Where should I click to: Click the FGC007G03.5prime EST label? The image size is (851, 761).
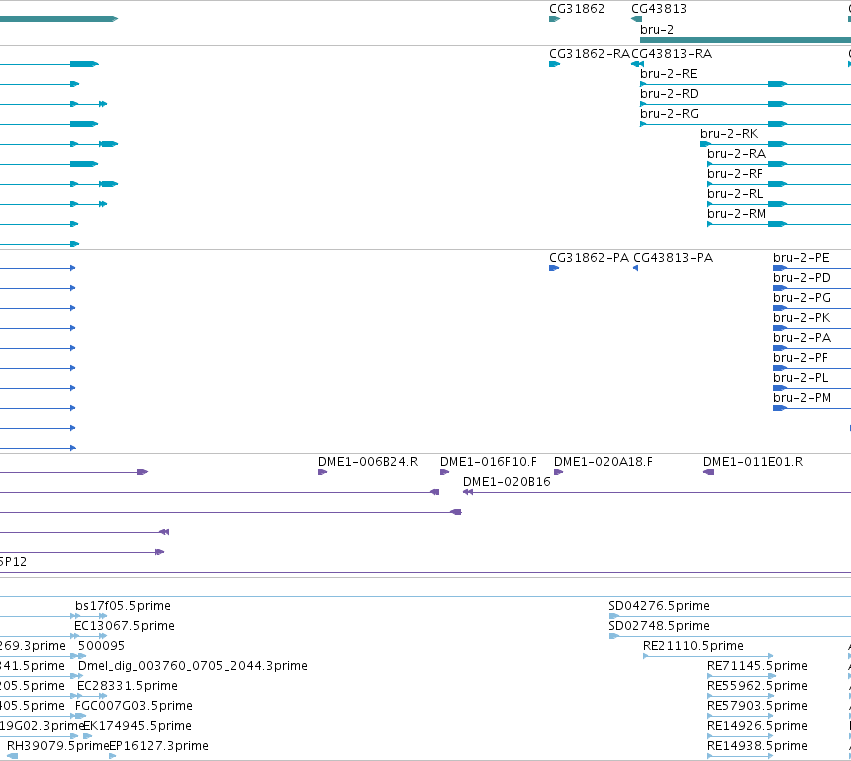pos(134,706)
